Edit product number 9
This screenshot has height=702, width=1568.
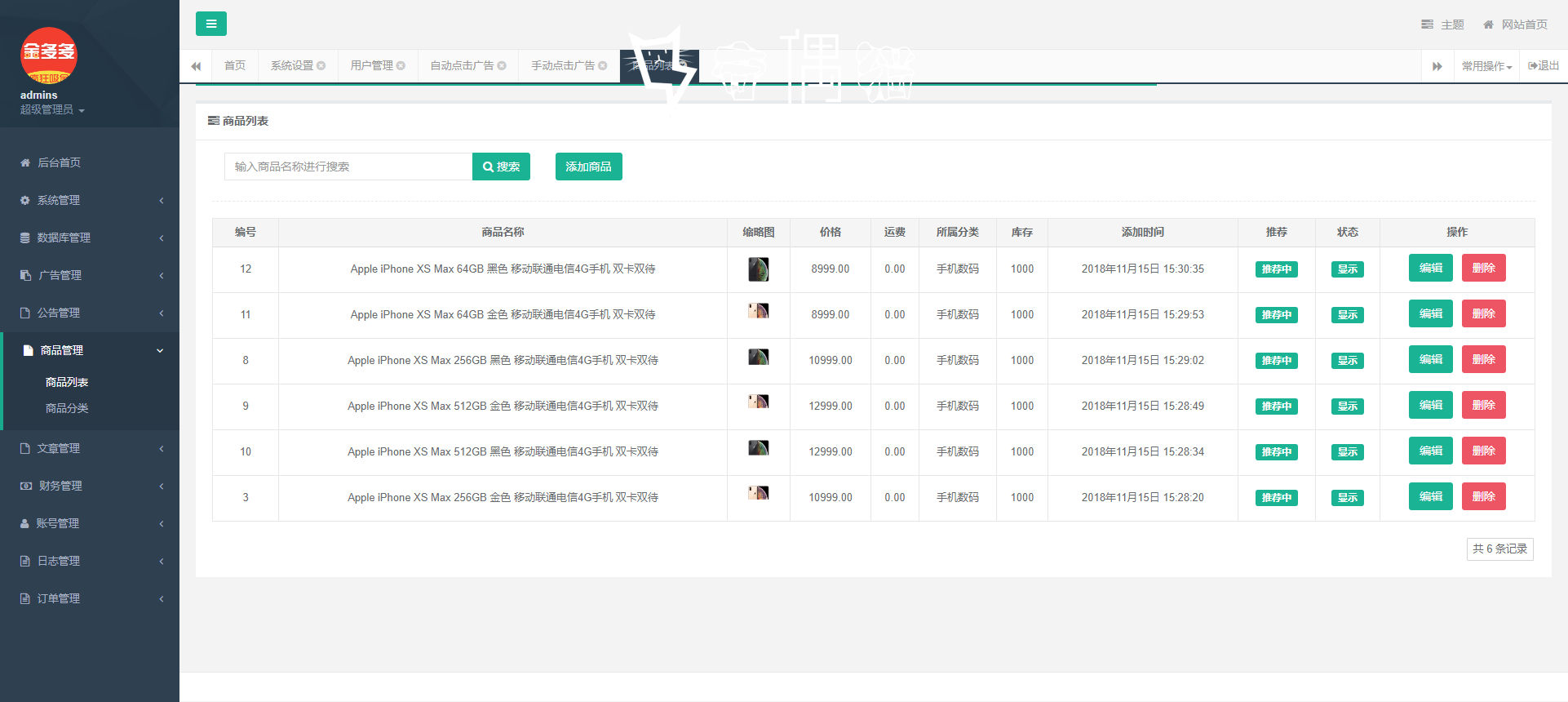point(1431,405)
